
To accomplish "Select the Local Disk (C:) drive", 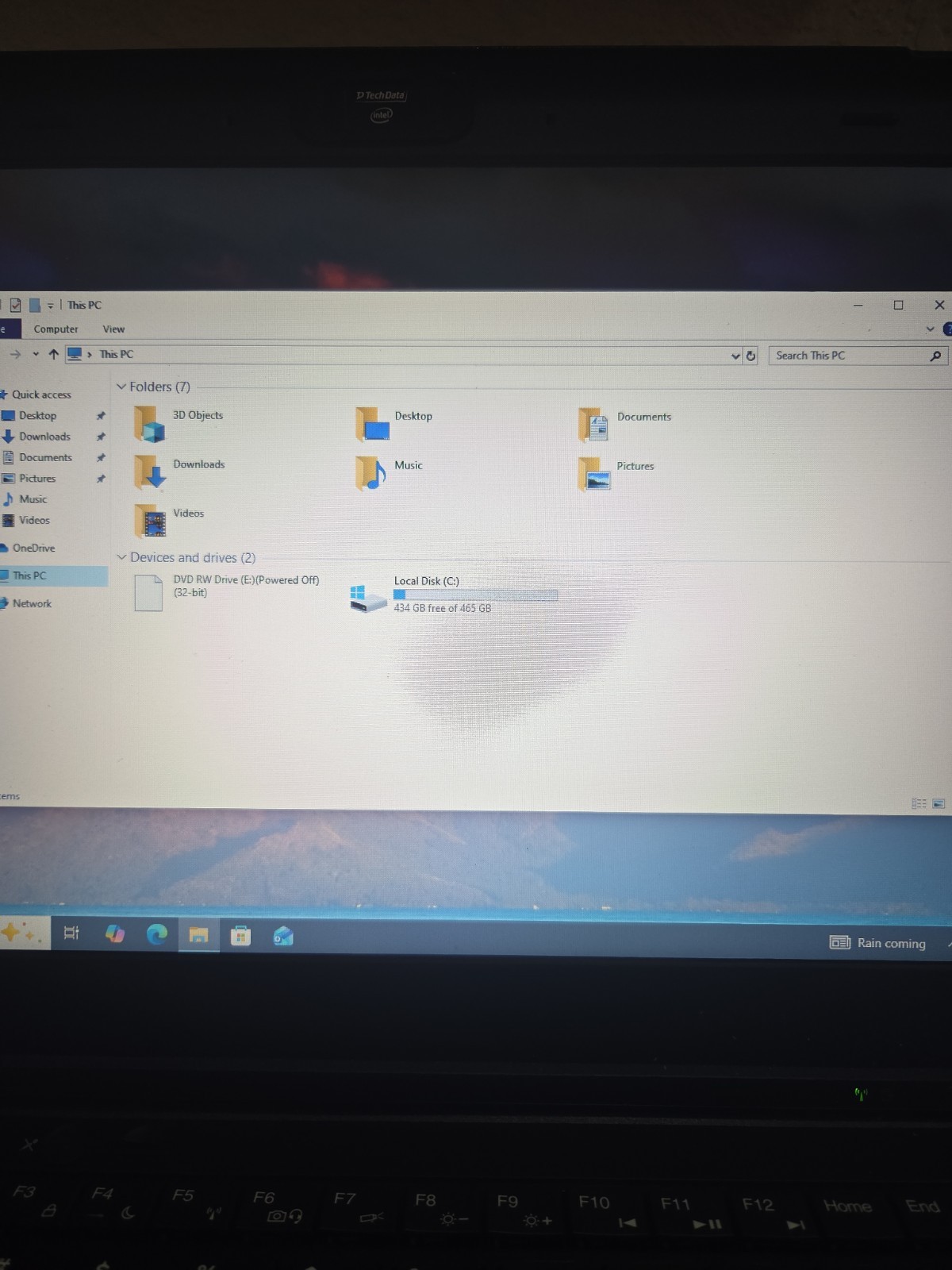I will tap(454, 595).
